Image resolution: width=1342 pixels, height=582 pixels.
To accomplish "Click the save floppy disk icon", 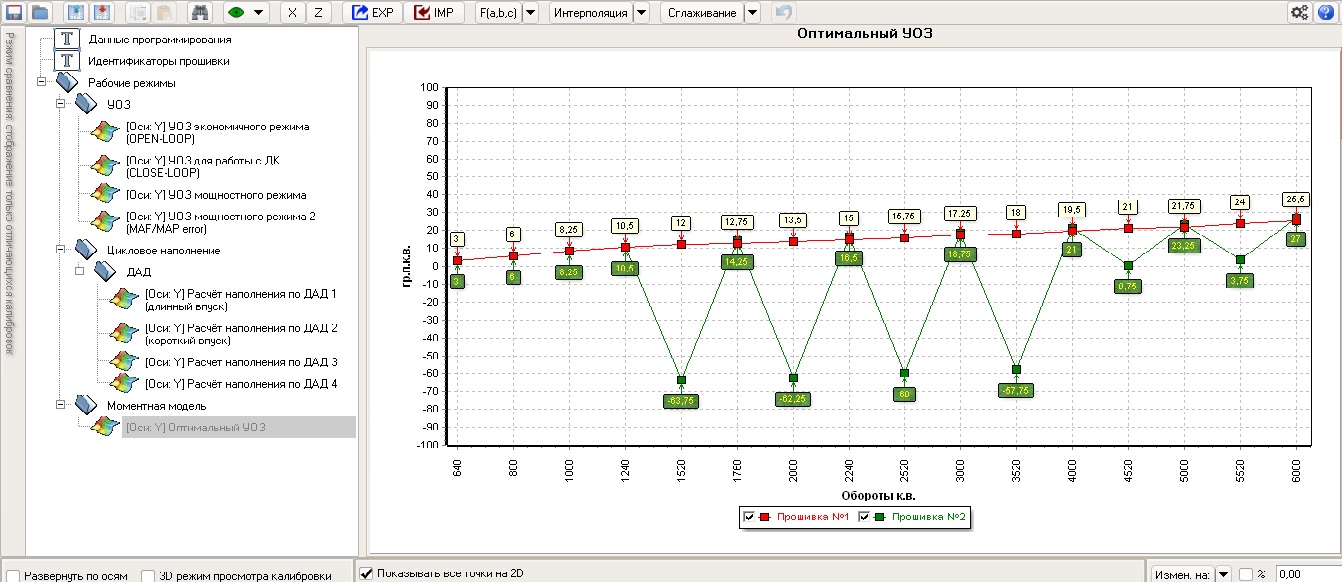I will pyautogui.click(x=14, y=13).
